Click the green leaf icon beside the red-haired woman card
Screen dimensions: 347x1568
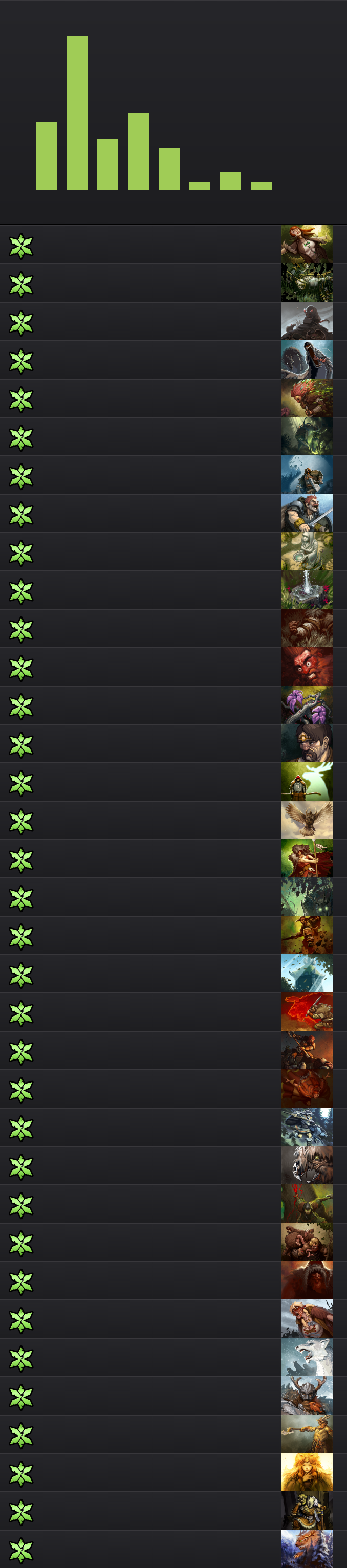(x=20, y=247)
